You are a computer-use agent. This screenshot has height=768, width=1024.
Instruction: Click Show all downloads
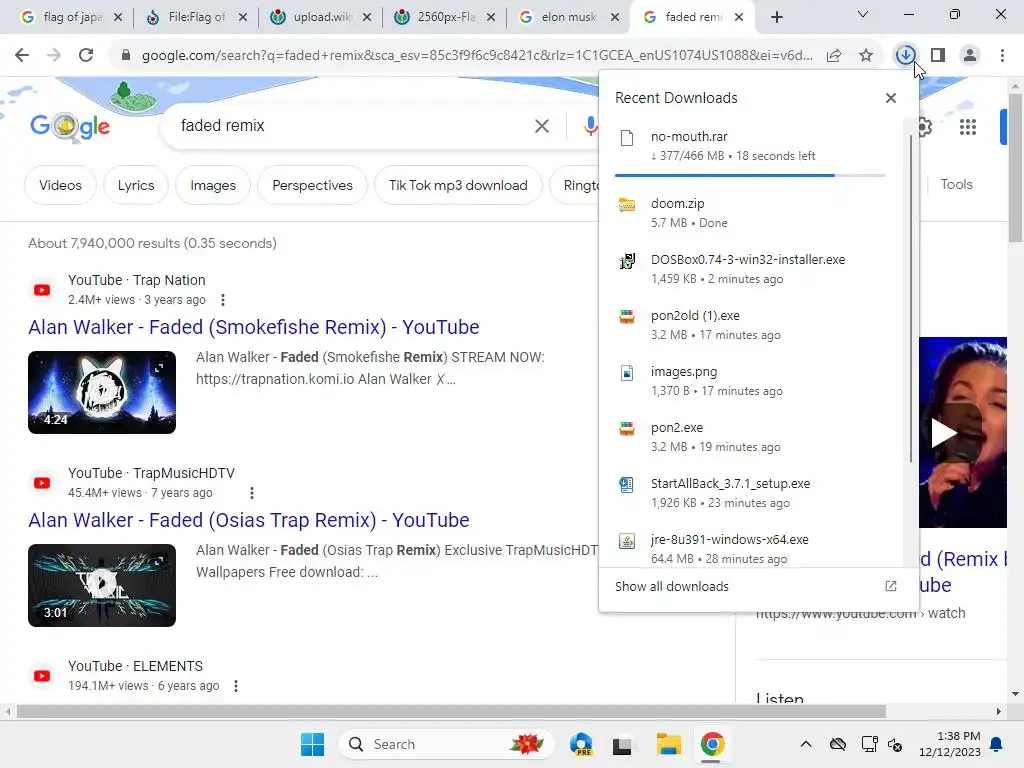(x=671, y=586)
